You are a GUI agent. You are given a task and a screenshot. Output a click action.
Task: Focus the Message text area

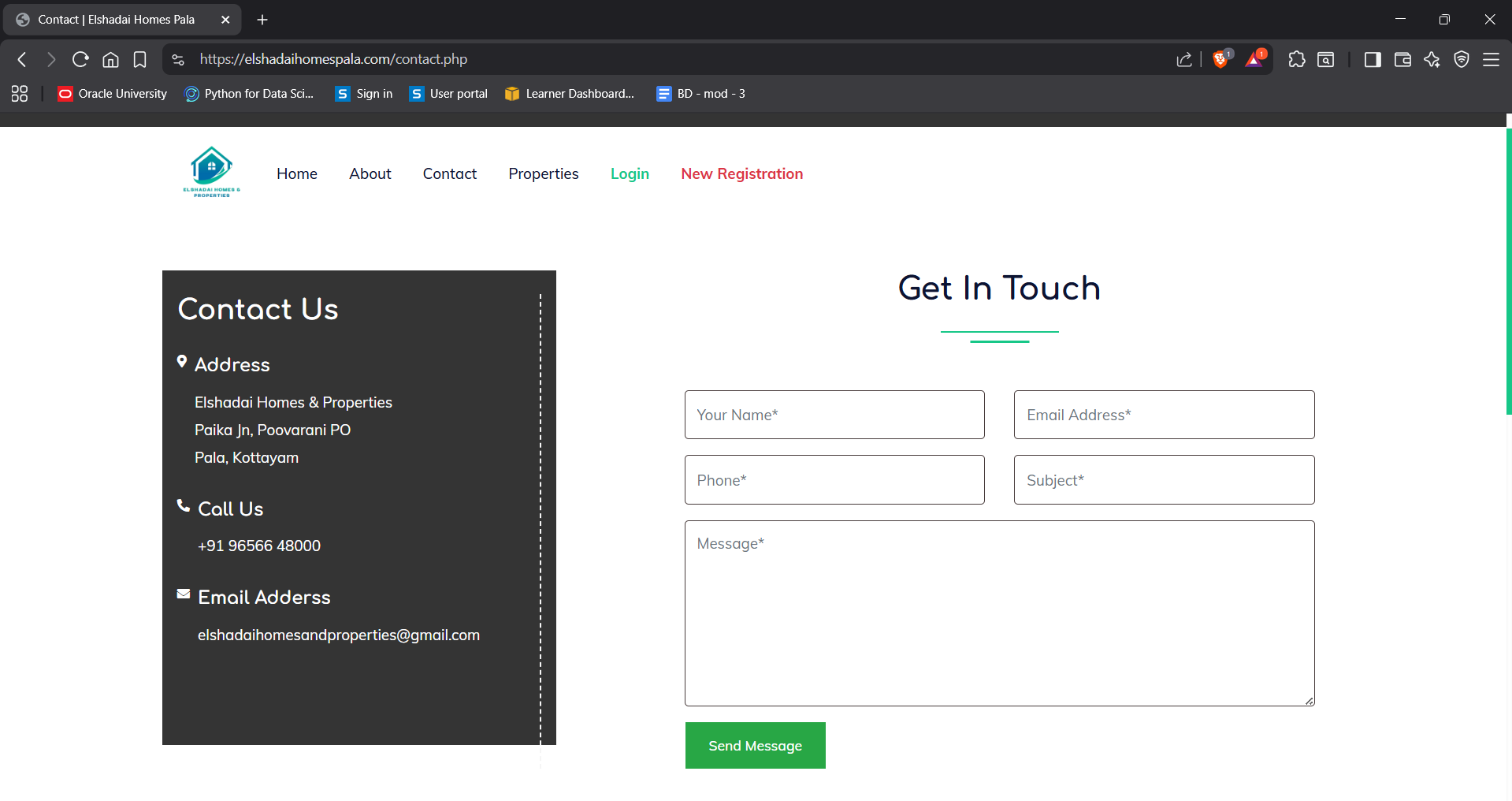999,613
